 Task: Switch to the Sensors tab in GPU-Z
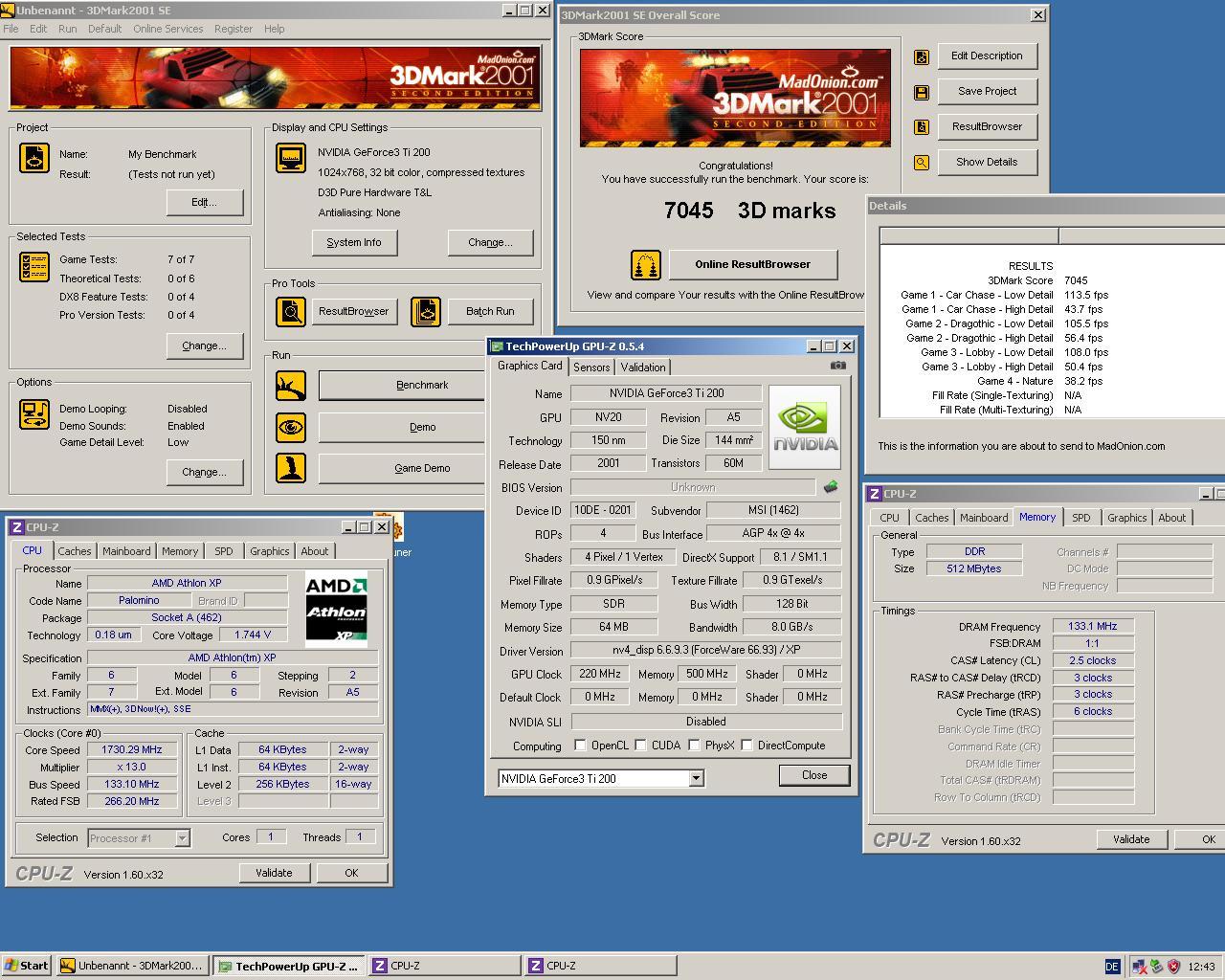point(591,367)
